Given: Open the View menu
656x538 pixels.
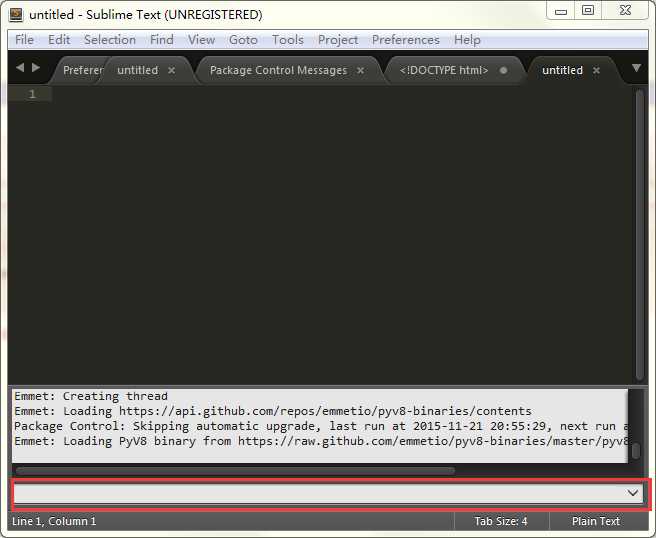Looking at the screenshot, I should (x=201, y=40).
